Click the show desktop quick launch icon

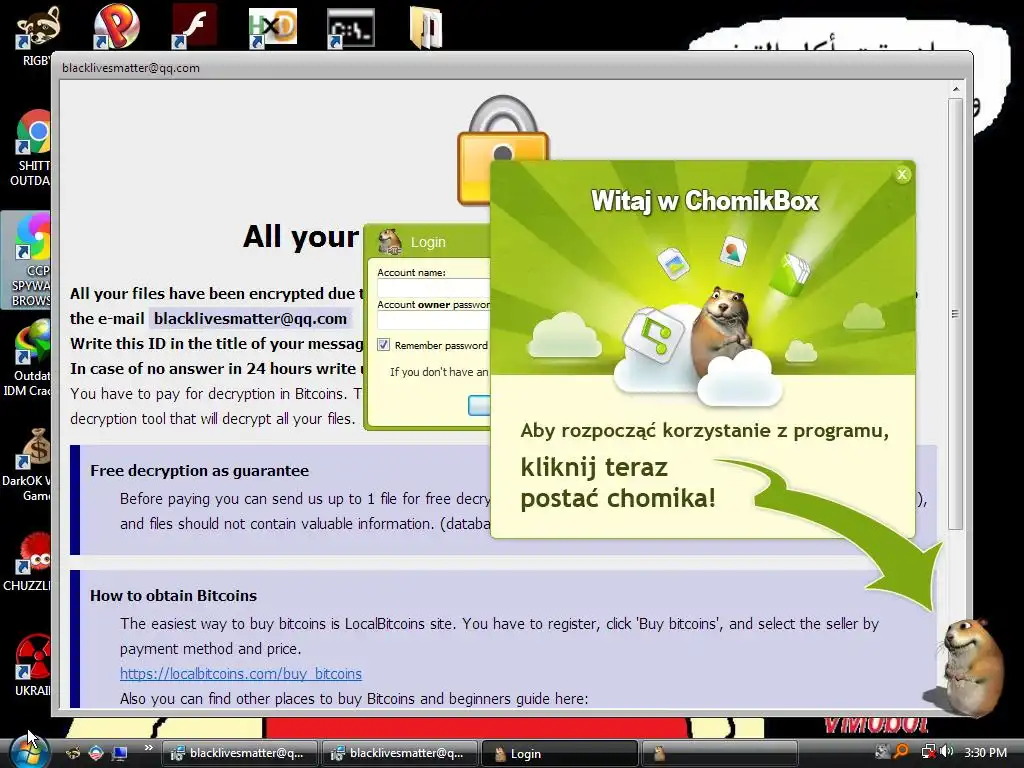tap(120, 753)
